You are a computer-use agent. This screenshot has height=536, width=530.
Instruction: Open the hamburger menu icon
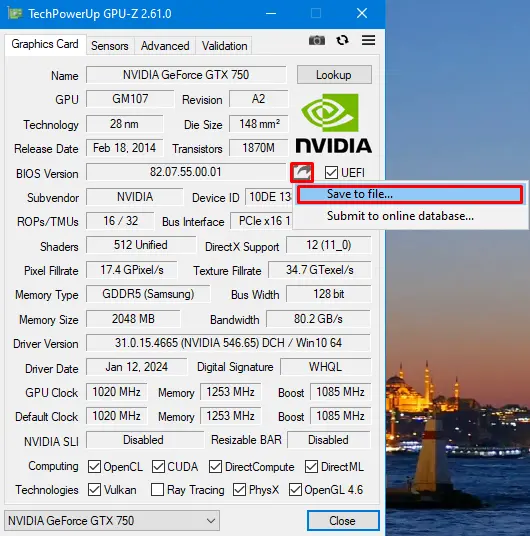[368, 40]
